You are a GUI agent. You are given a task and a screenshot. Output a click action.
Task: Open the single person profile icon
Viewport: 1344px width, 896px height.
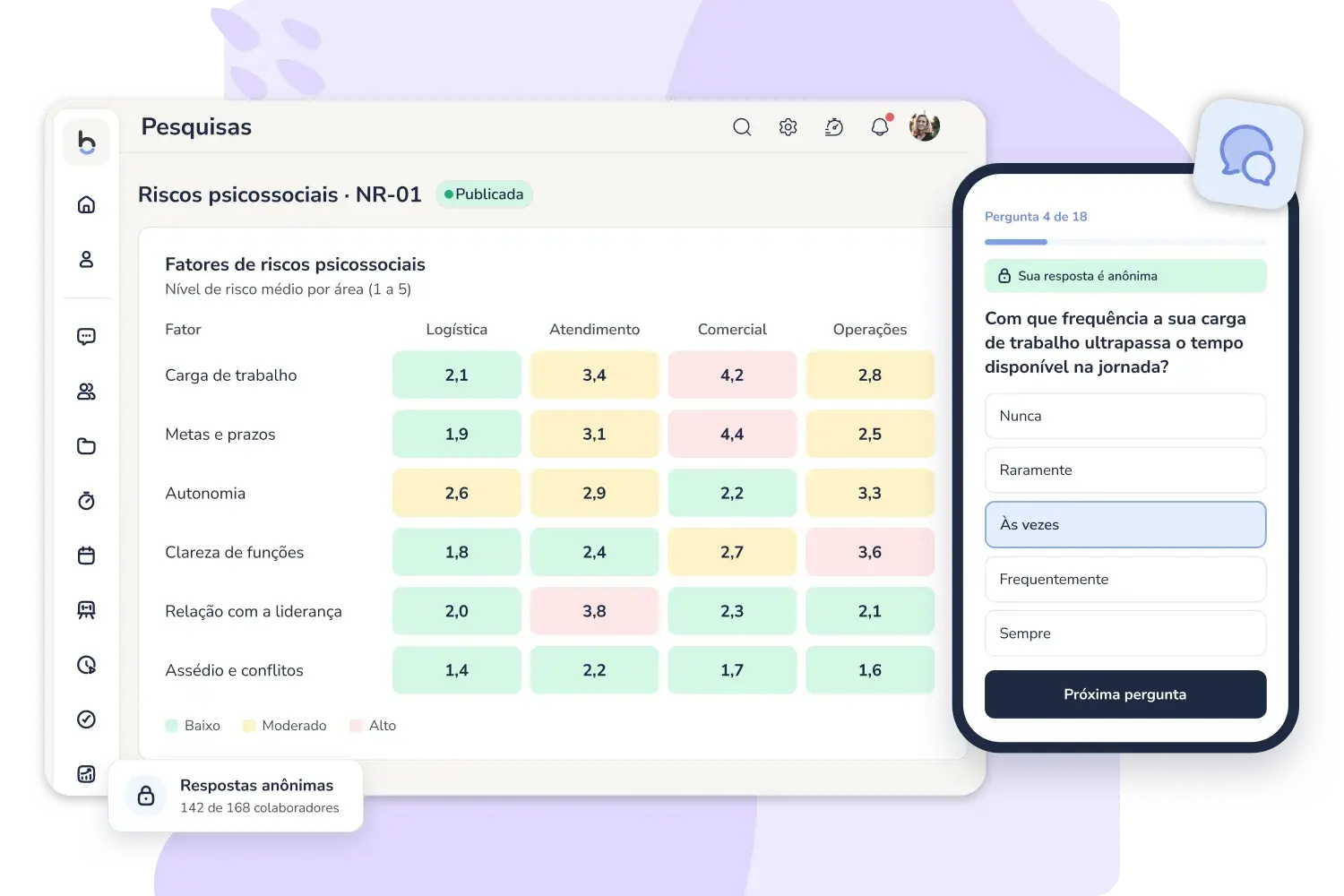tap(87, 259)
